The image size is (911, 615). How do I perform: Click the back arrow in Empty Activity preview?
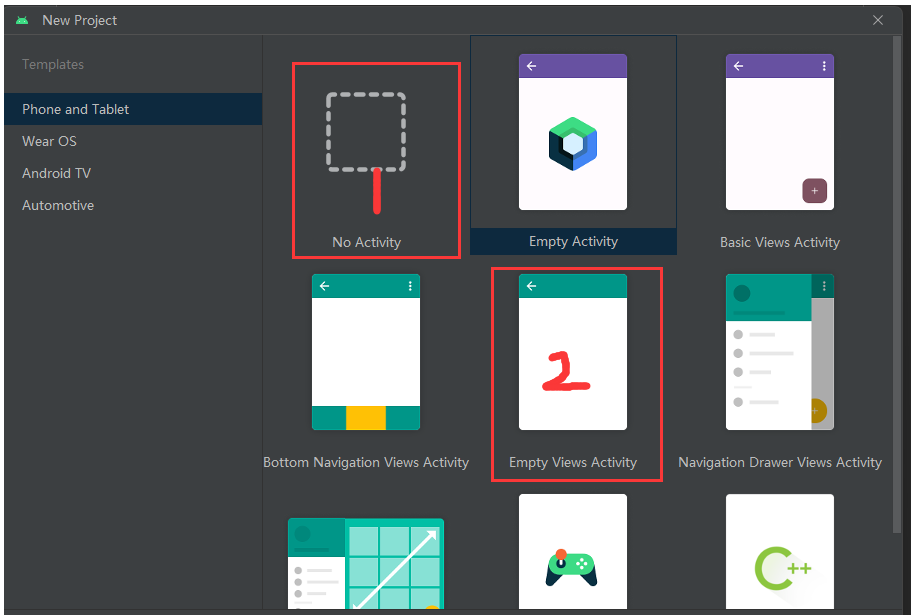tap(531, 66)
